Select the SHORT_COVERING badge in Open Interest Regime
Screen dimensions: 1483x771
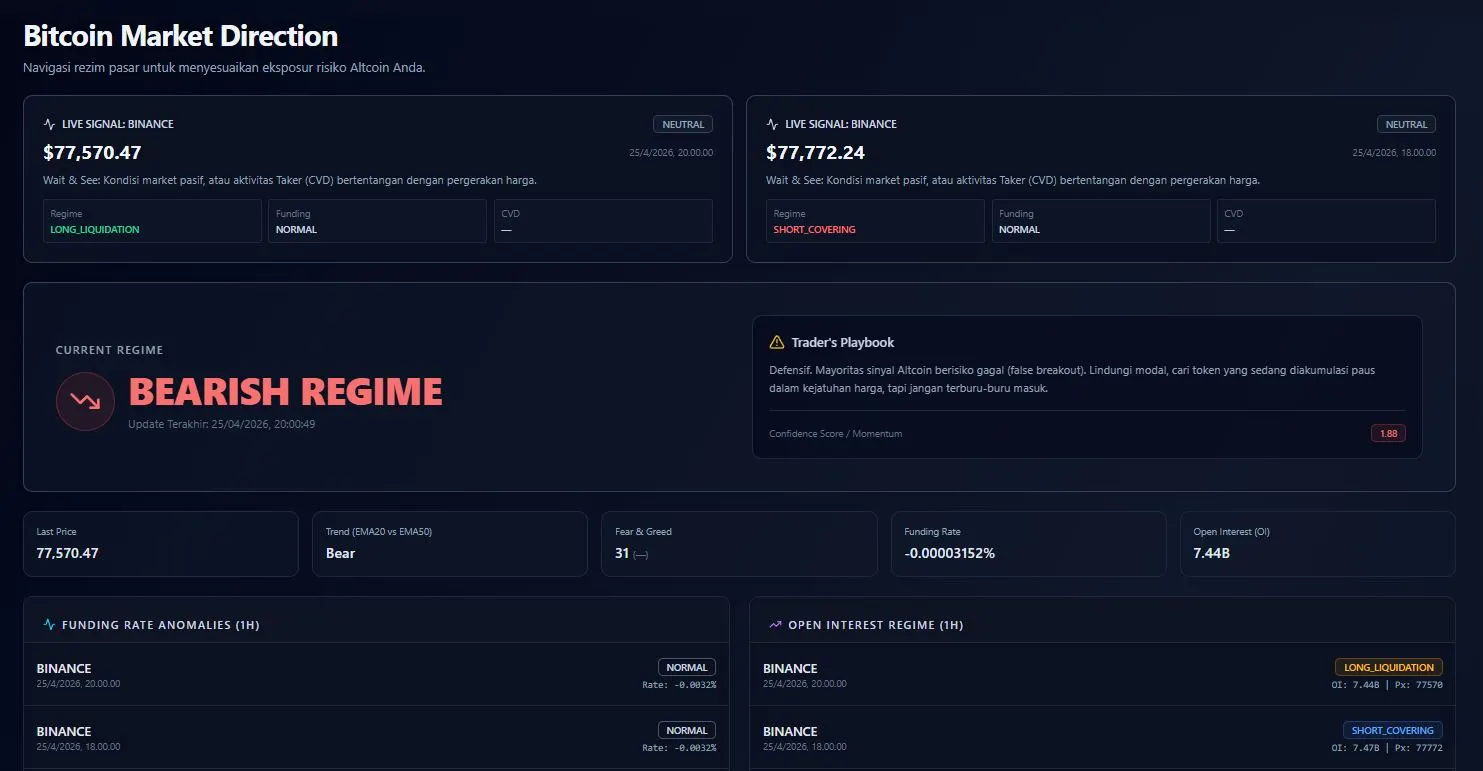1393,730
